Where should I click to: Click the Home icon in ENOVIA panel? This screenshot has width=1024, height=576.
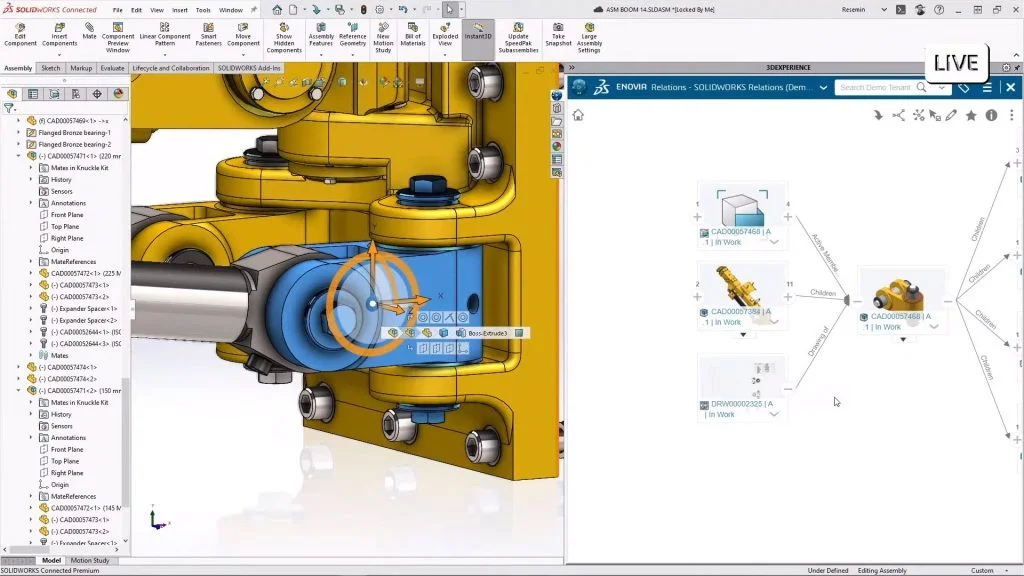(x=577, y=115)
